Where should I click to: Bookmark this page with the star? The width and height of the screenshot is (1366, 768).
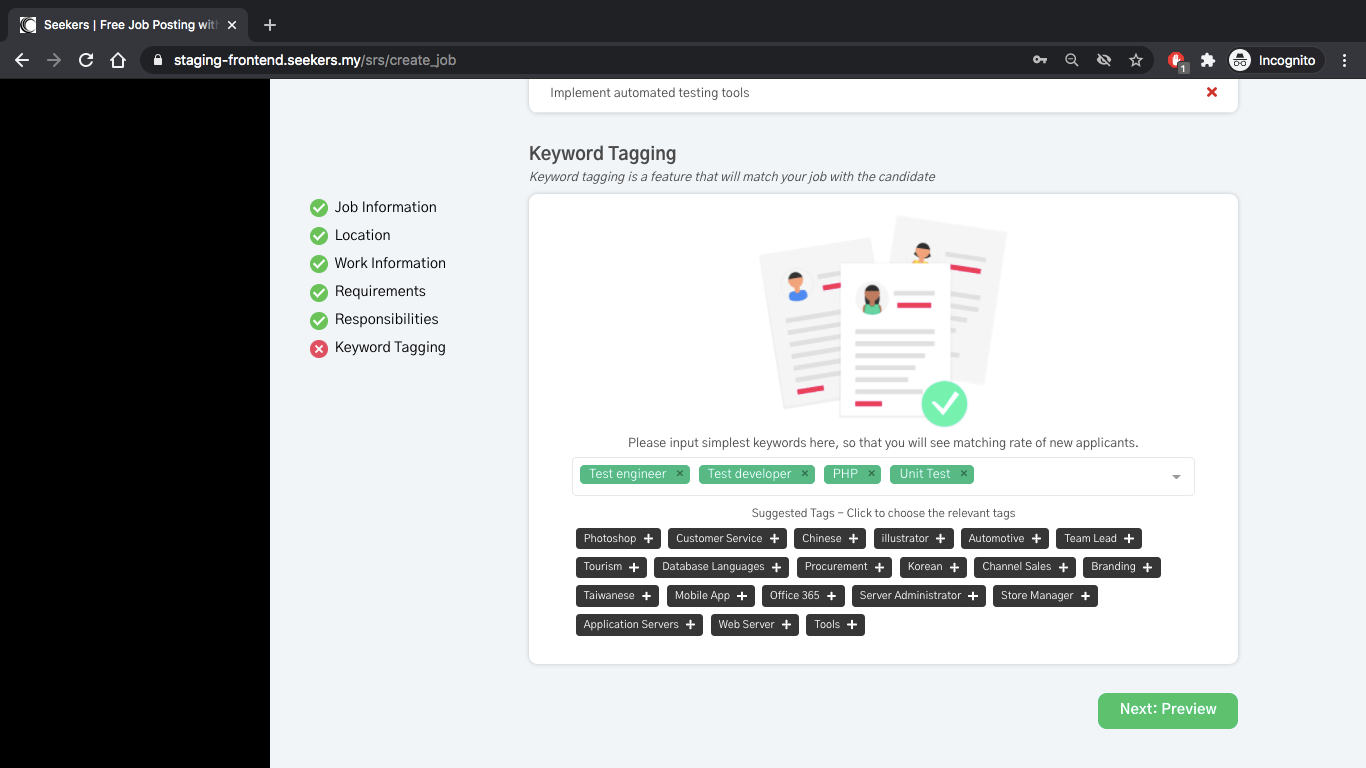pyautogui.click(x=1136, y=60)
